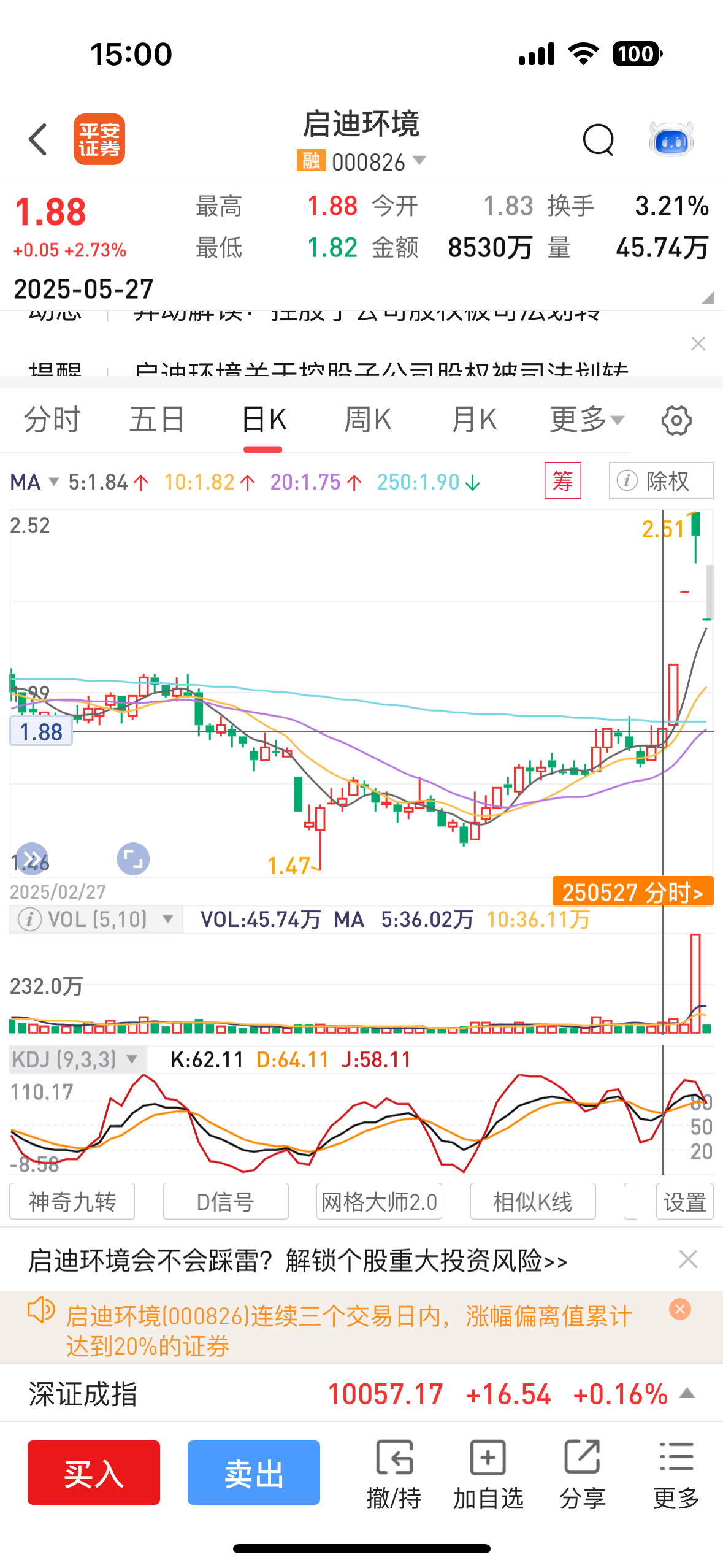Tap the 2025/02/27 chart start date
Screen dimensions: 723x1568
[x=58, y=891]
